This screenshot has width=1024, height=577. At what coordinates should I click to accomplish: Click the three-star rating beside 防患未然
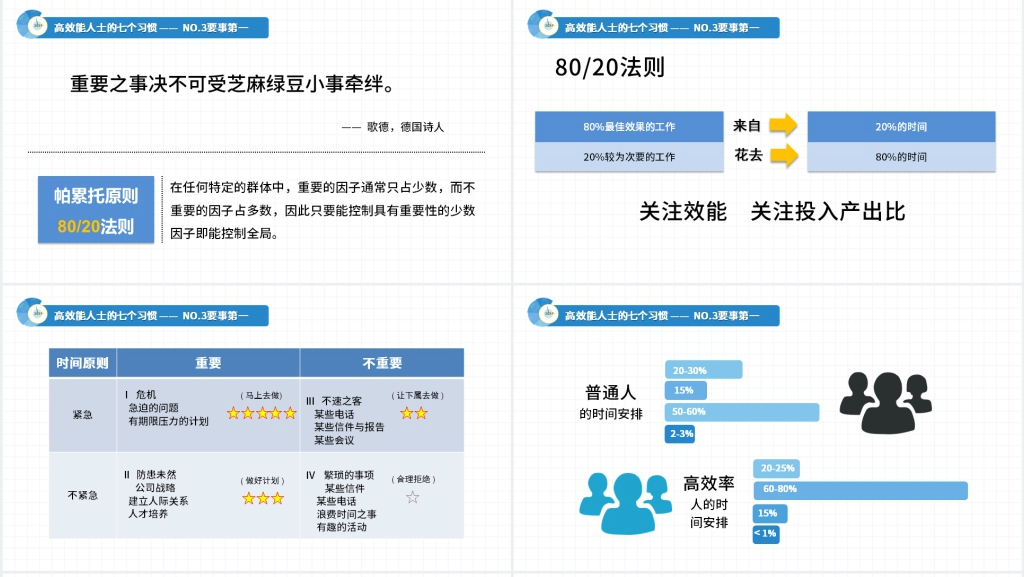click(x=262, y=497)
